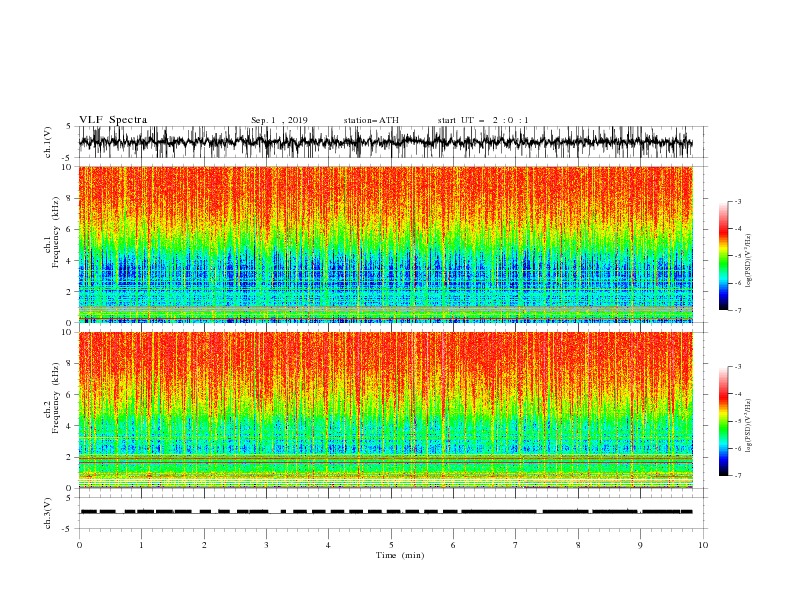Click the "8" kHz tick of the ch.1 spectrogram
This screenshot has height=612, width=792.
[x=70, y=198]
